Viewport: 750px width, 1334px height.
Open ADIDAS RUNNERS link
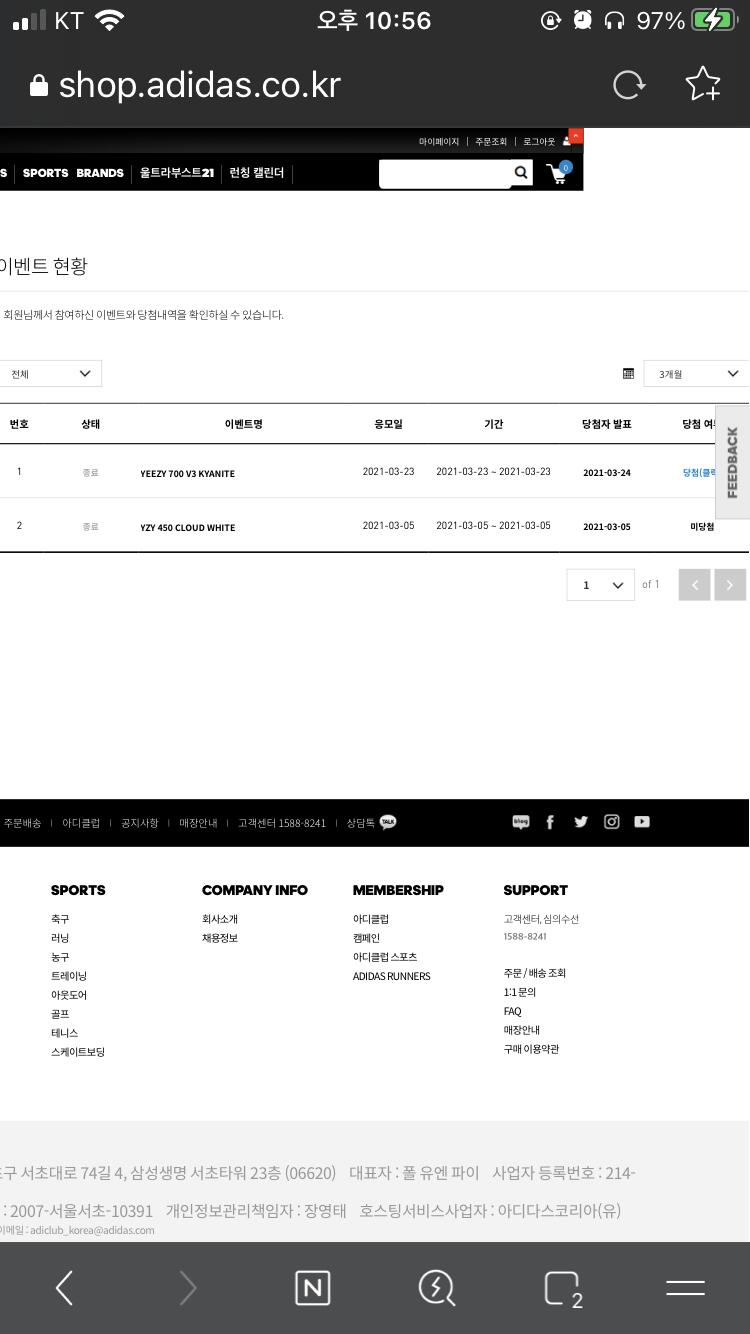point(392,976)
